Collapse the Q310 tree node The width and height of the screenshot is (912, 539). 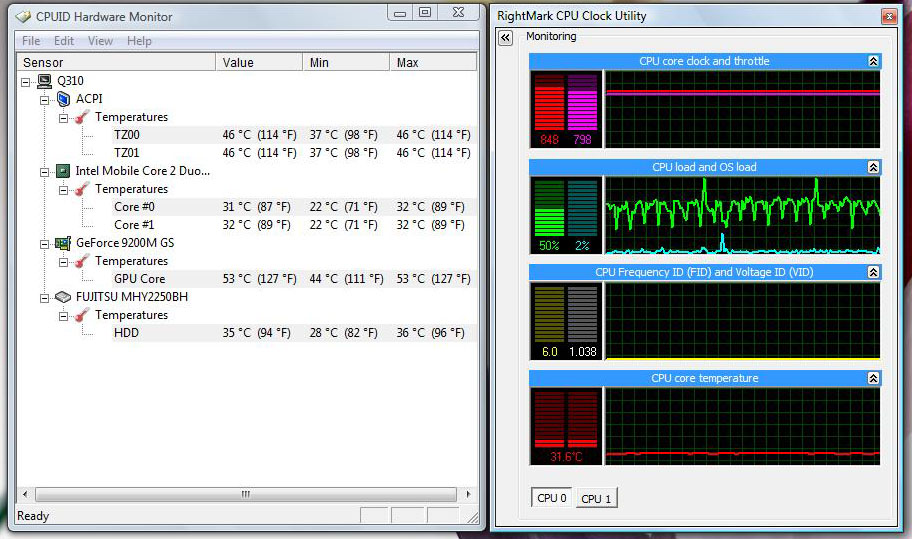25,83
